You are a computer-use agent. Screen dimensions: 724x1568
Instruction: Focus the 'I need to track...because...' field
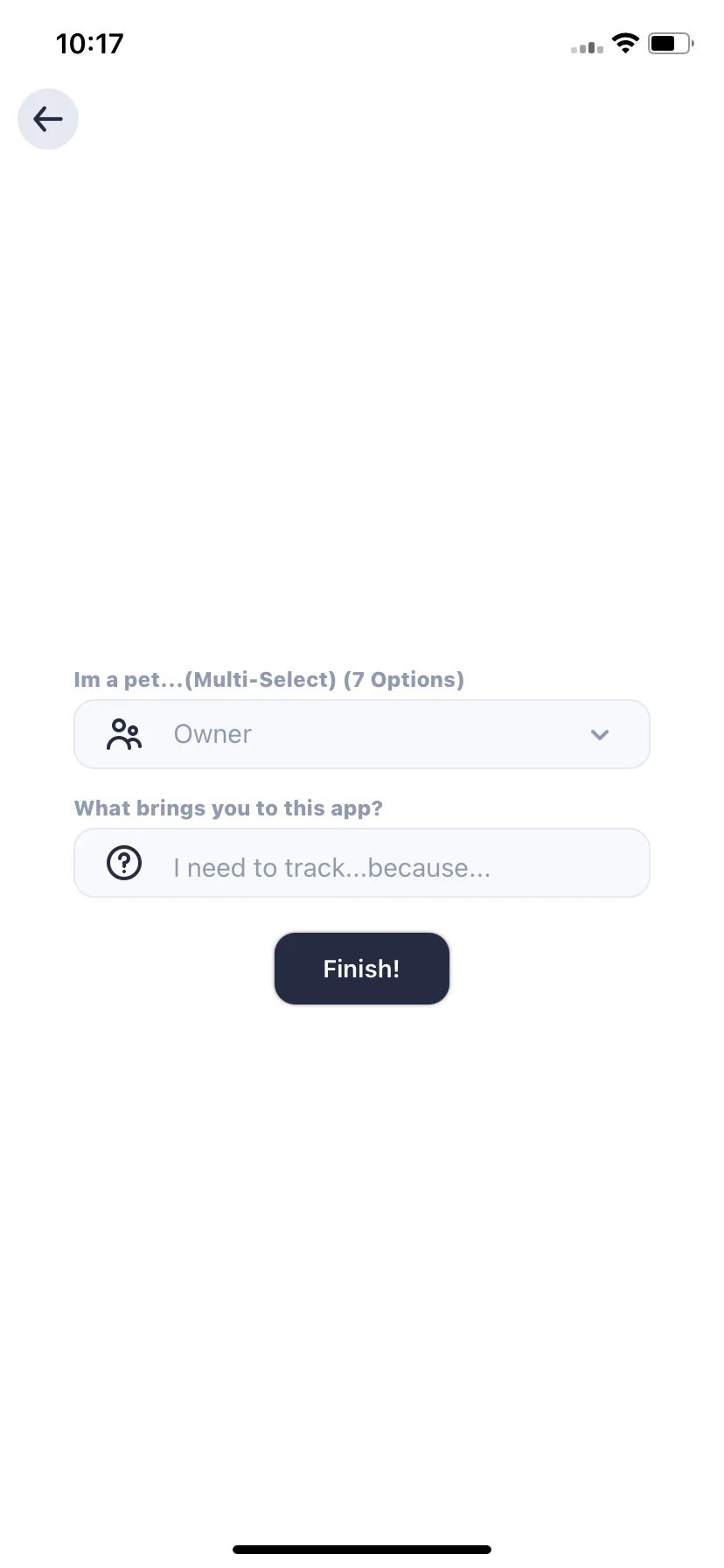(x=362, y=863)
